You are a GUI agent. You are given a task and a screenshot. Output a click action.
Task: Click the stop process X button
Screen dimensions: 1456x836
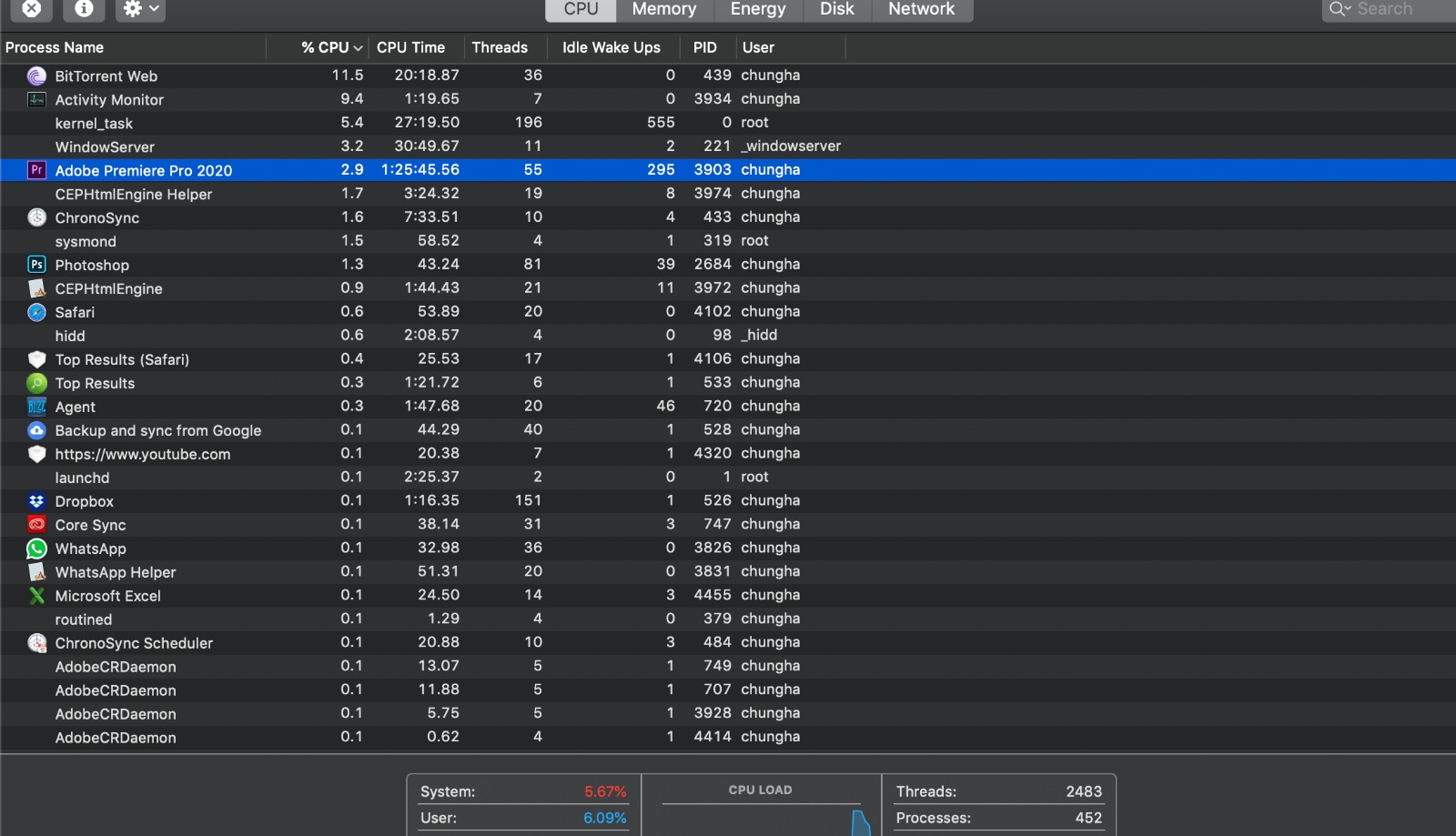pyautogui.click(x=32, y=8)
